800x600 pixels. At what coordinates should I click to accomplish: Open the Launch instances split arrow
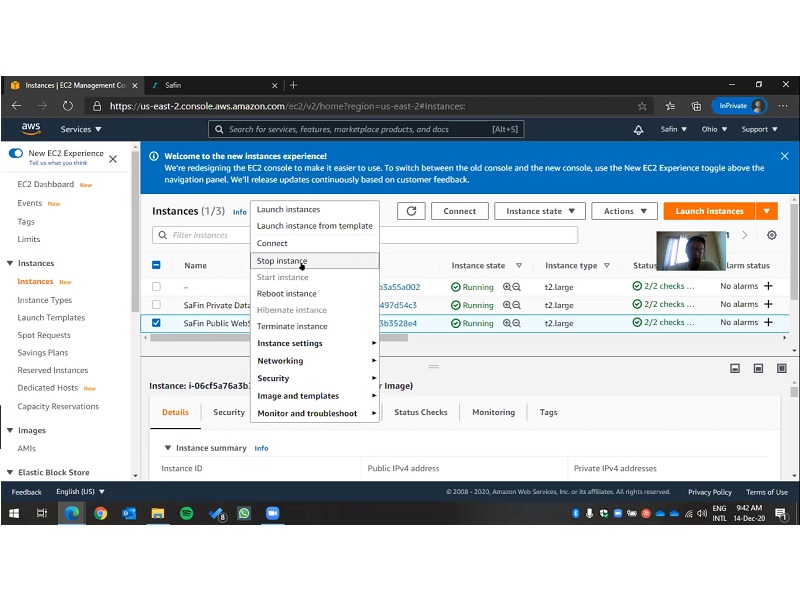click(767, 211)
